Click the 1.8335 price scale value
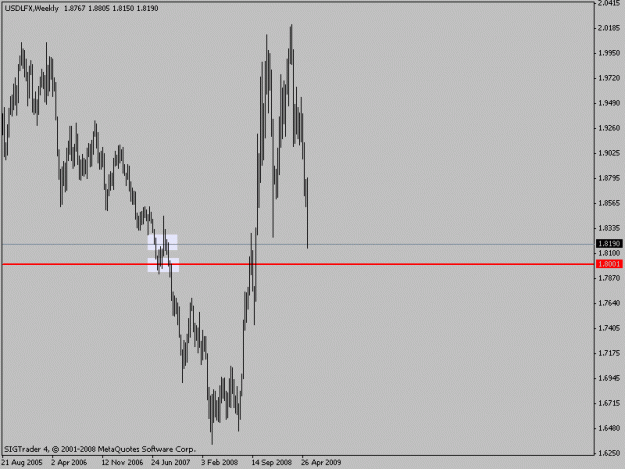The width and height of the screenshot is (625, 469). tap(609, 228)
